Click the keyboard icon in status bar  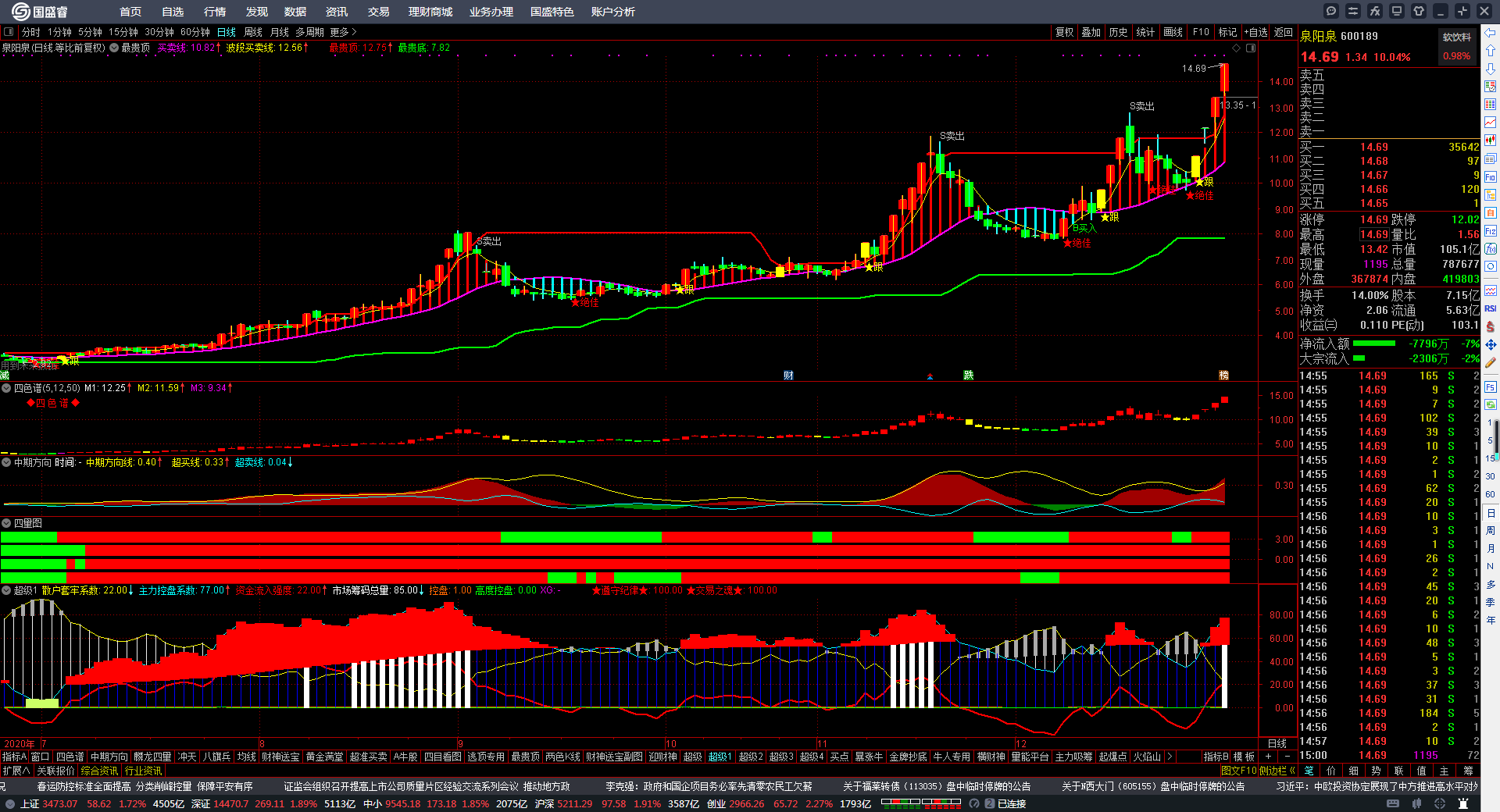[x=1393, y=803]
